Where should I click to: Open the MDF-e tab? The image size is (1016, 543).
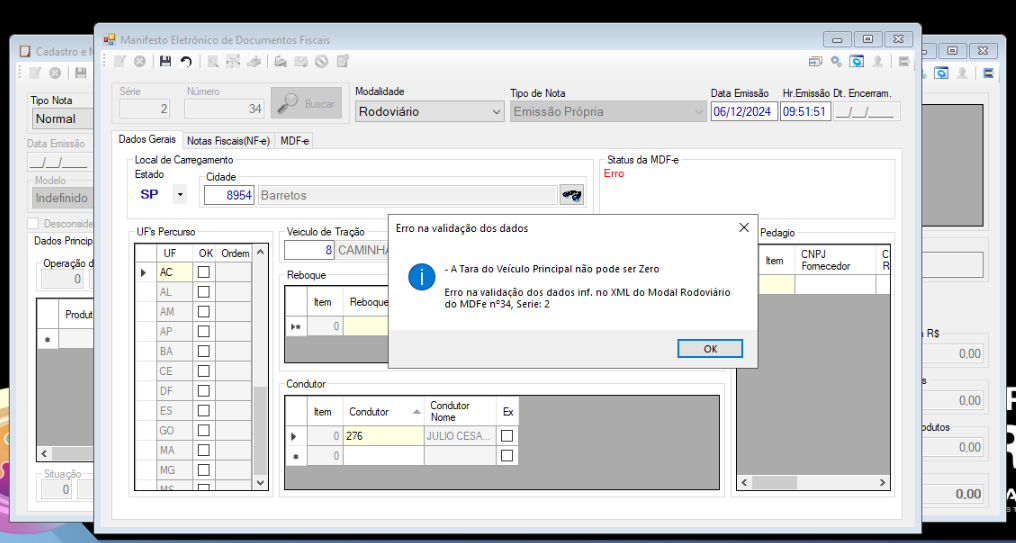point(294,141)
